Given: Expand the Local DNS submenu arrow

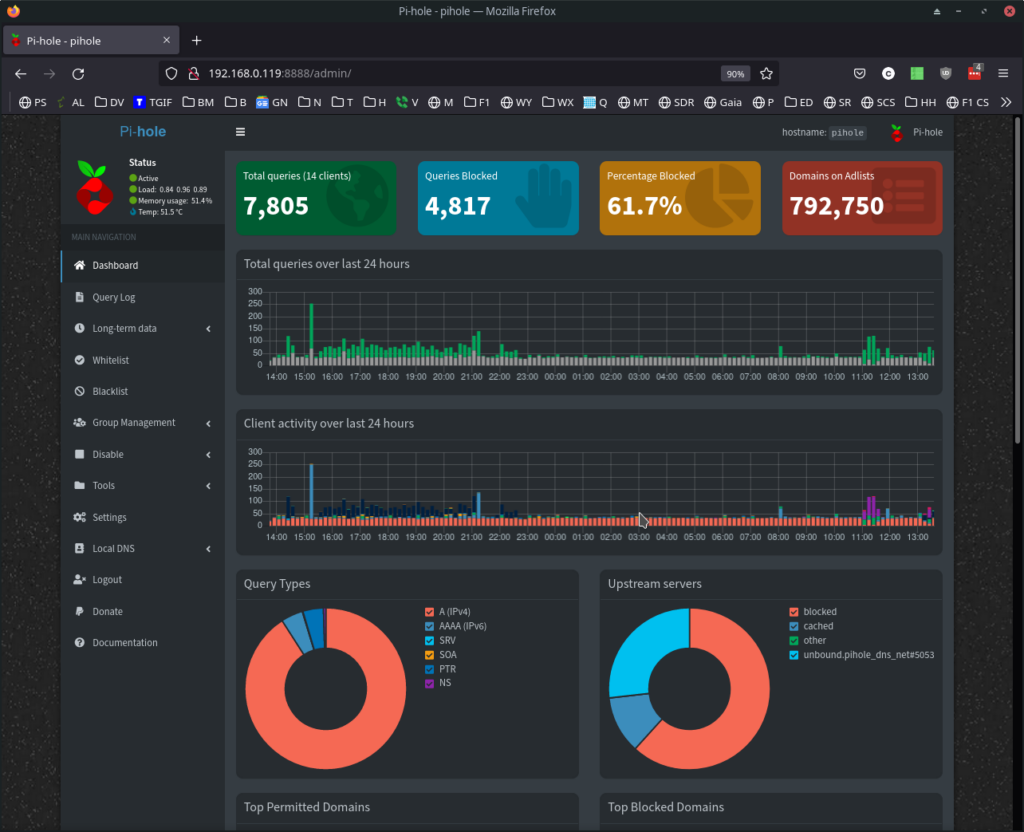Looking at the screenshot, I should tap(208, 549).
